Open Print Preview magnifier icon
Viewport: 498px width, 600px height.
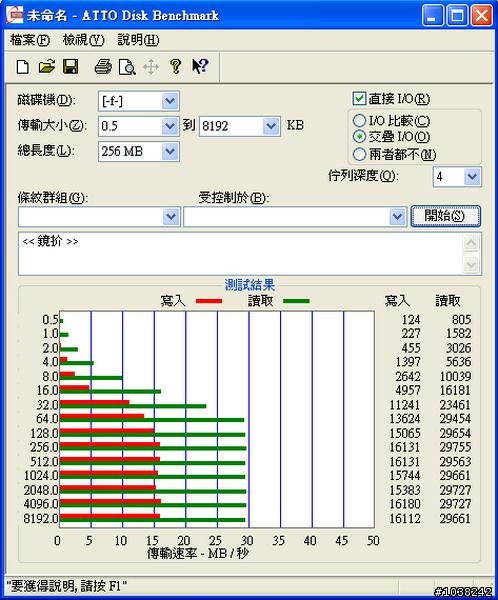pos(127,67)
